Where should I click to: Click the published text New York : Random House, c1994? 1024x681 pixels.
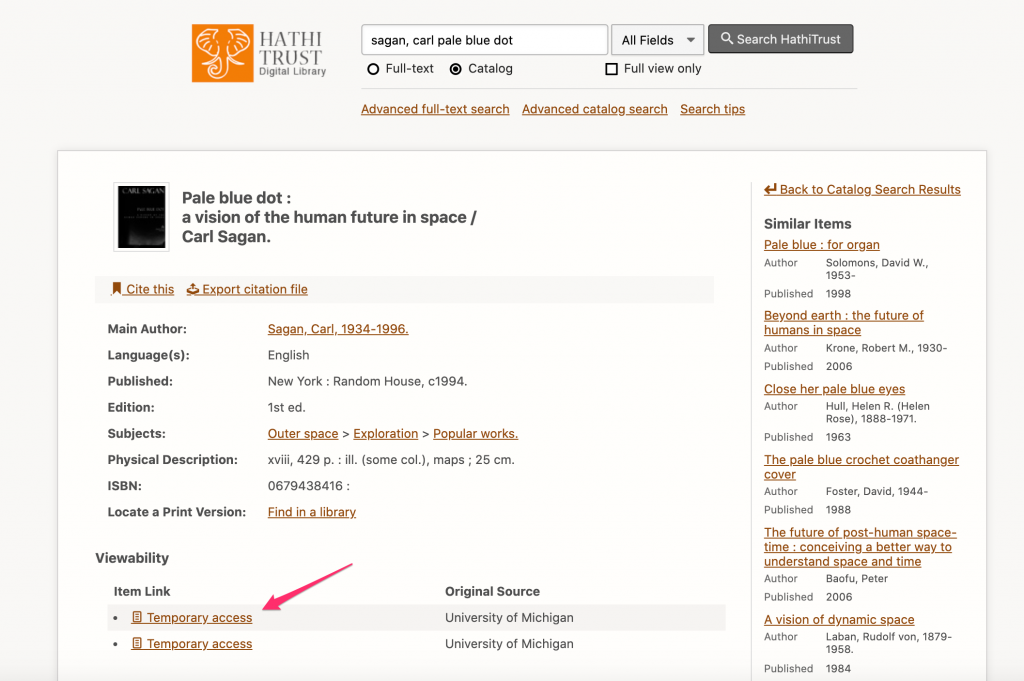coord(367,381)
